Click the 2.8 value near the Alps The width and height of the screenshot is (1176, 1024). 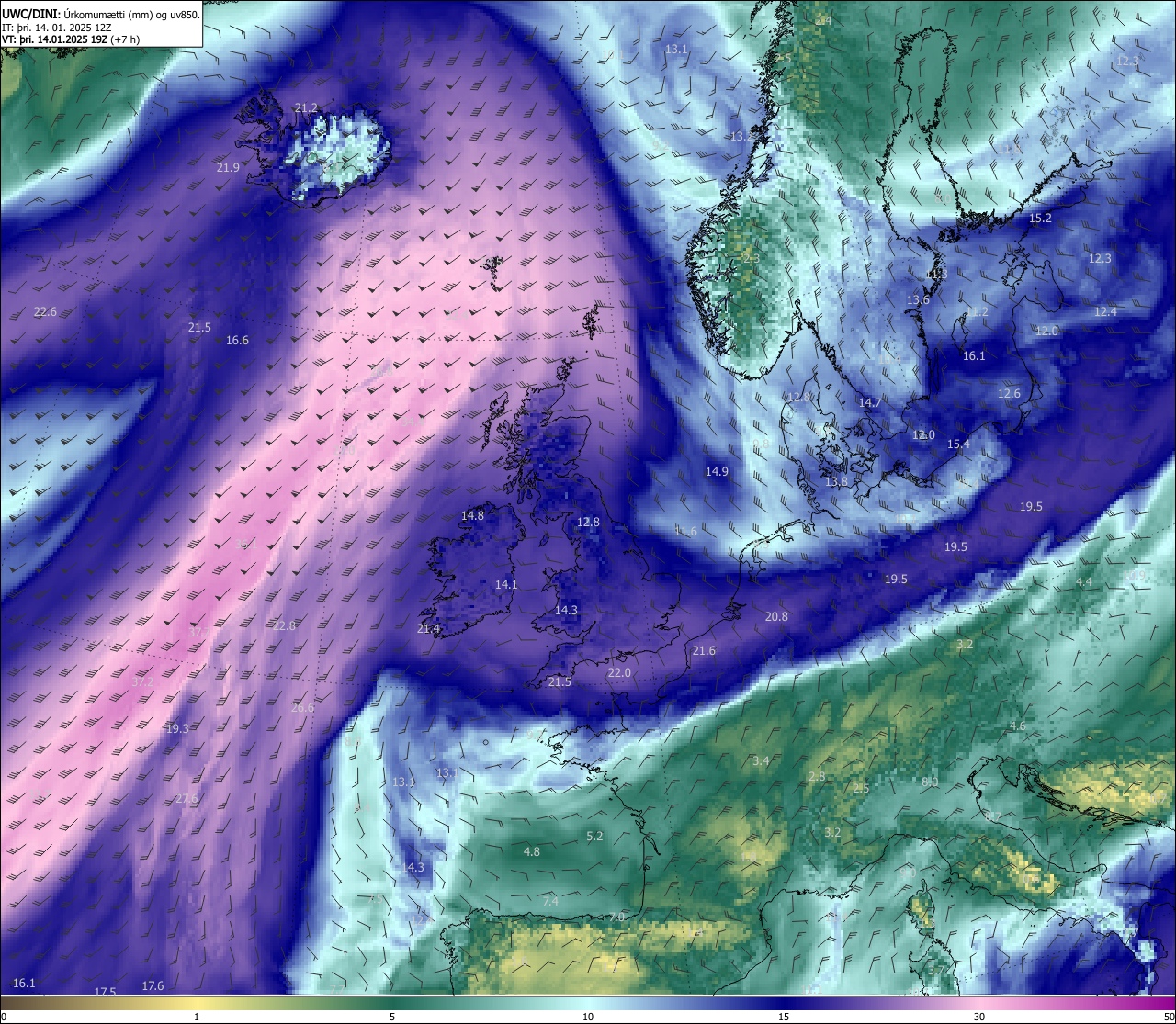click(817, 777)
